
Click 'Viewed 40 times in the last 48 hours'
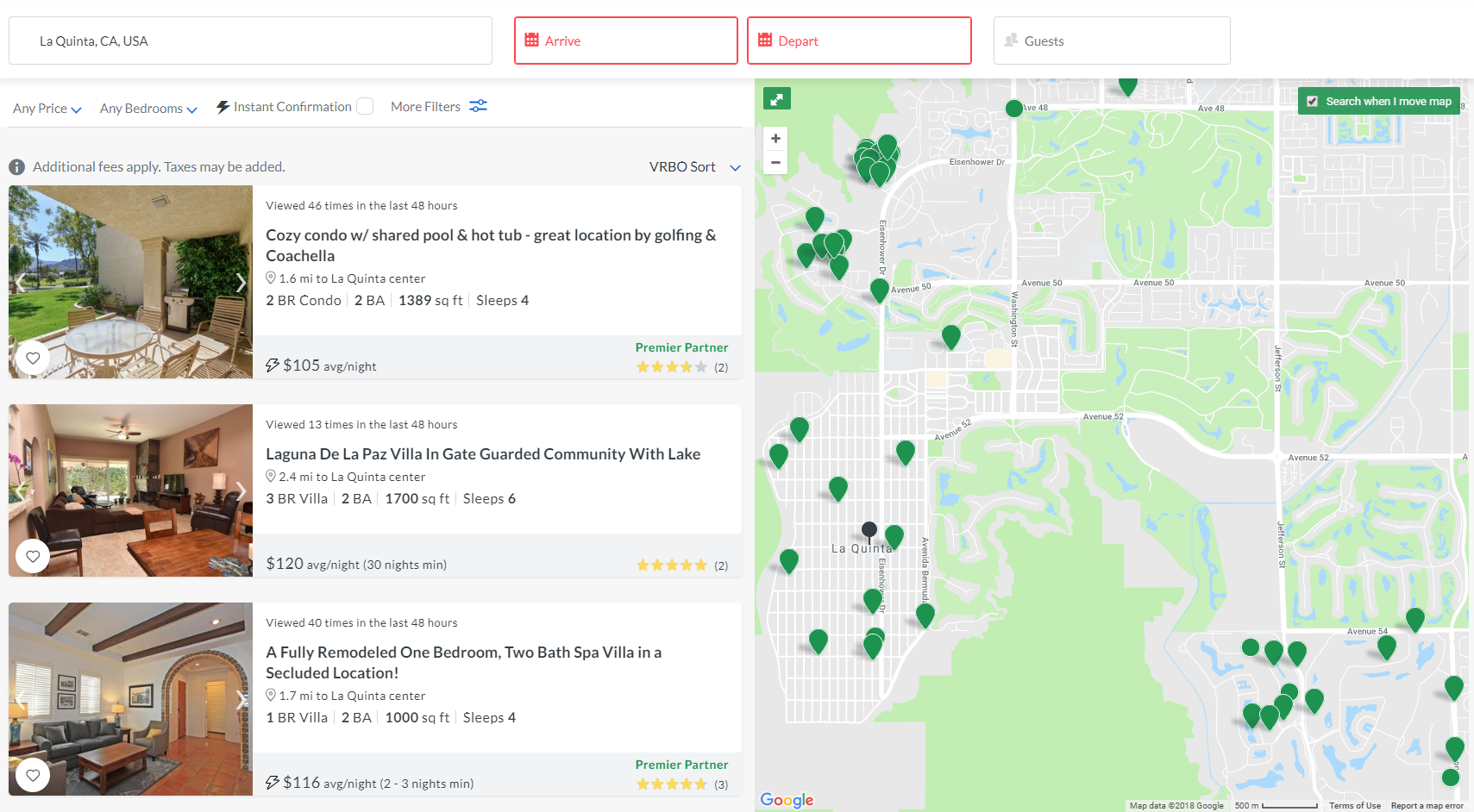click(x=361, y=623)
